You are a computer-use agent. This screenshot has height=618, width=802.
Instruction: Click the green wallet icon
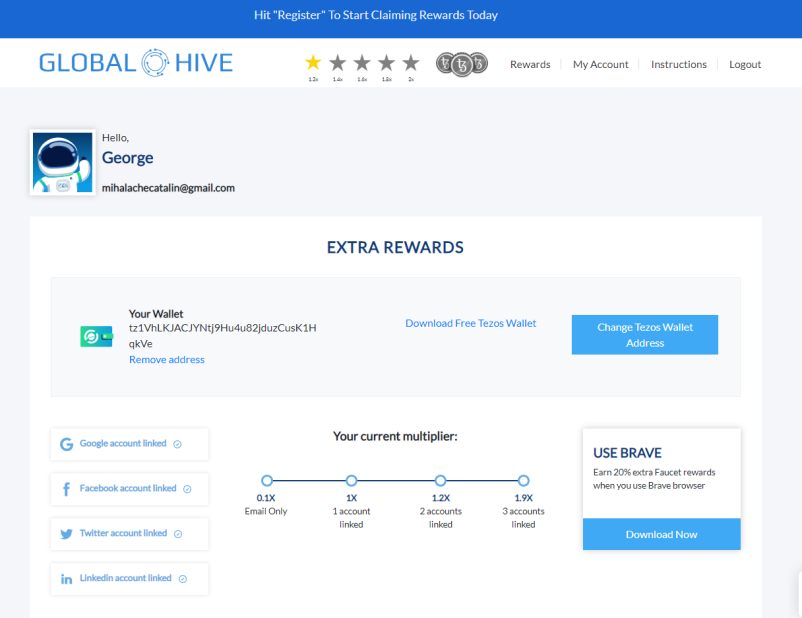[97, 336]
